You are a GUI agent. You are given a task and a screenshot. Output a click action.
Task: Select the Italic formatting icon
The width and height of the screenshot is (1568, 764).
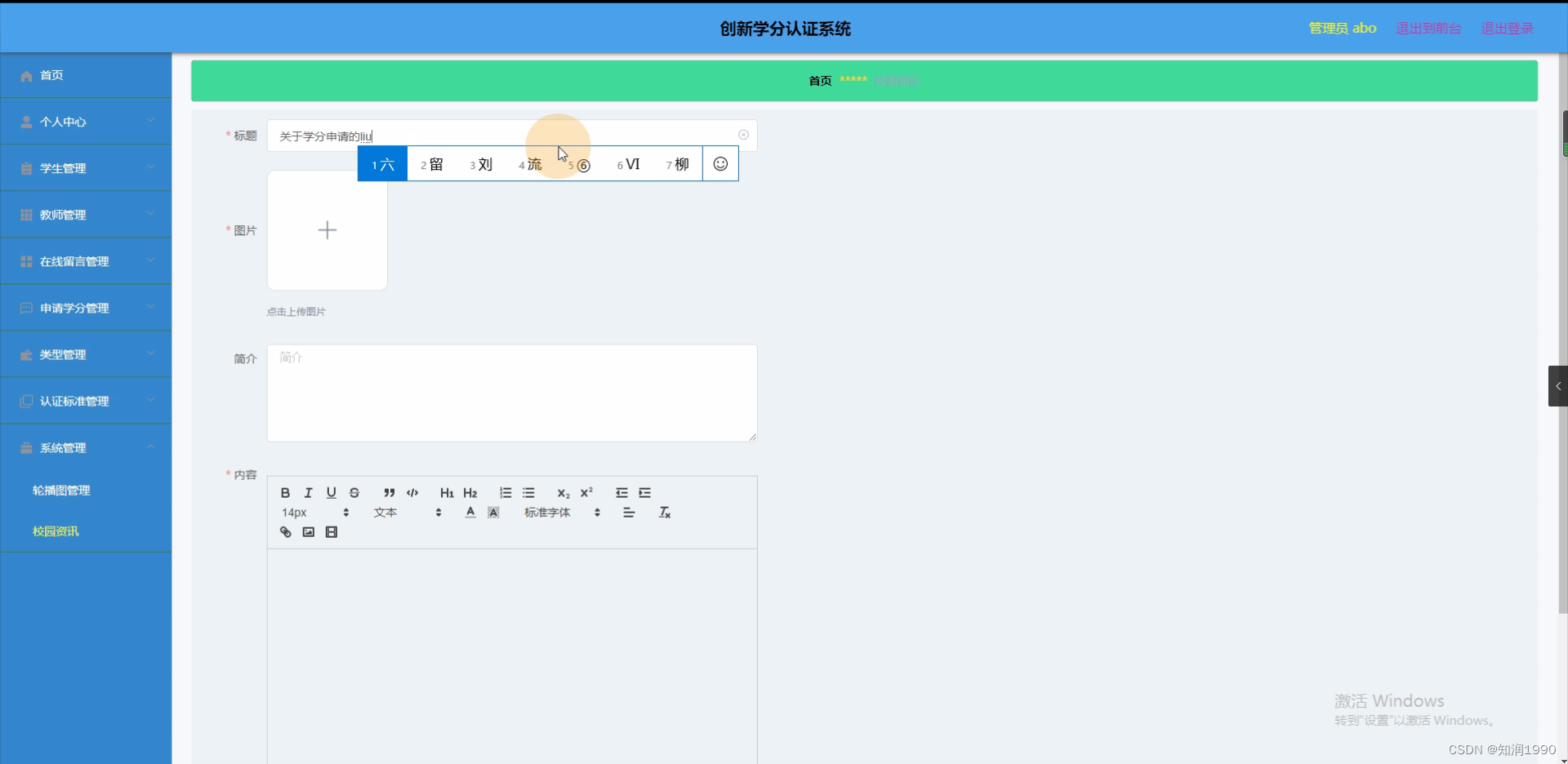click(308, 492)
